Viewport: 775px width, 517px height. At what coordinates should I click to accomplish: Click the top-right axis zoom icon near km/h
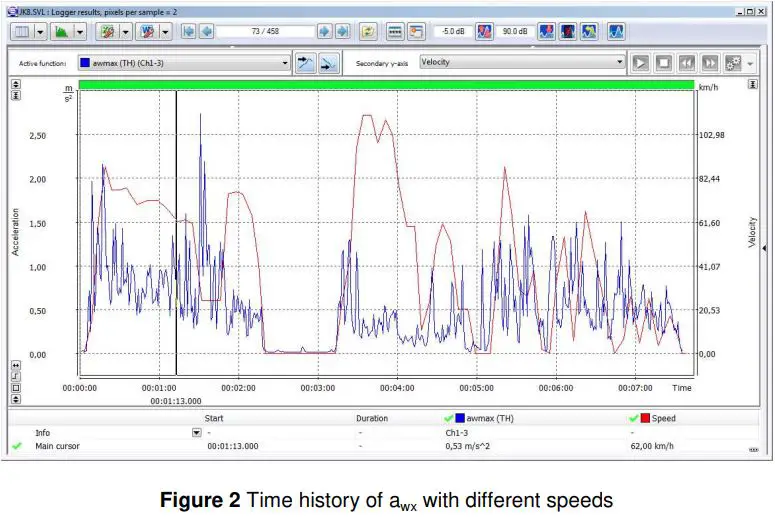click(752, 85)
